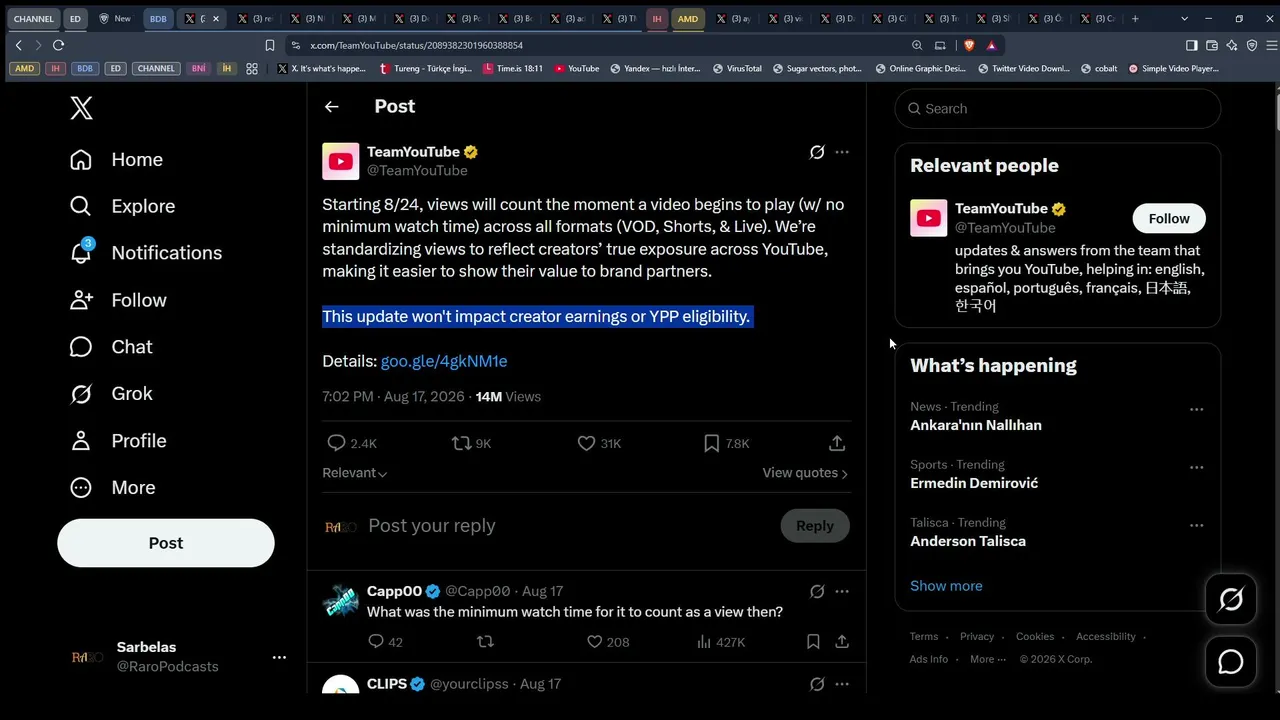Open the floating chat messages button
Image resolution: width=1280 pixels, height=720 pixels.
pyautogui.click(x=1231, y=662)
